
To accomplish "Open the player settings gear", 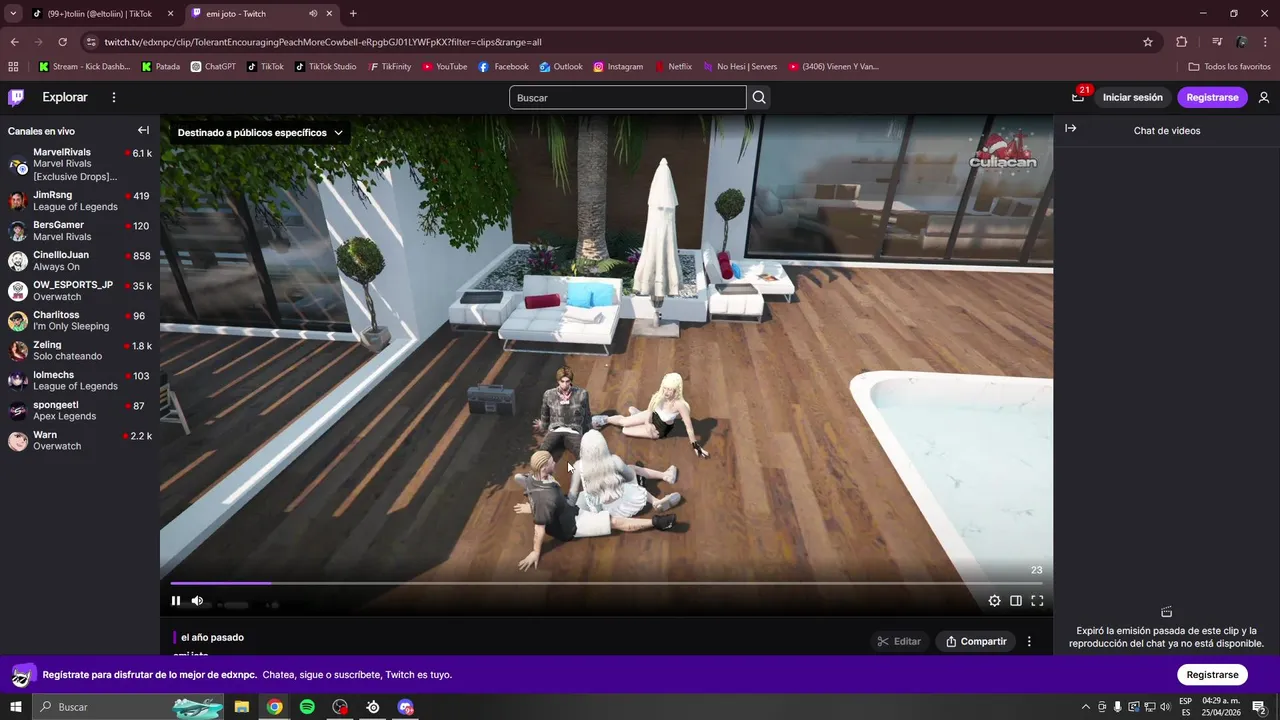I will point(994,601).
